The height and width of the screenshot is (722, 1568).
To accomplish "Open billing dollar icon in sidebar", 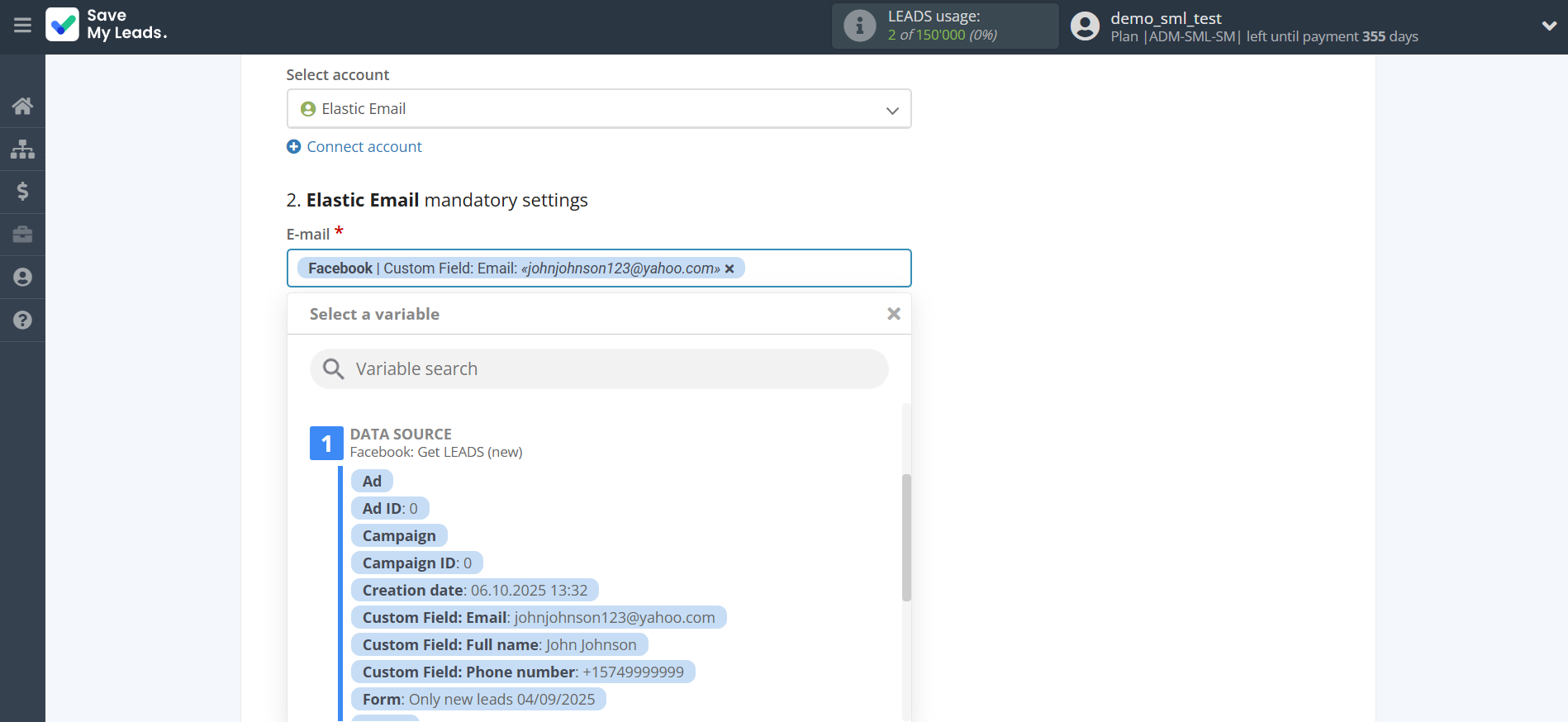I will click(22, 192).
